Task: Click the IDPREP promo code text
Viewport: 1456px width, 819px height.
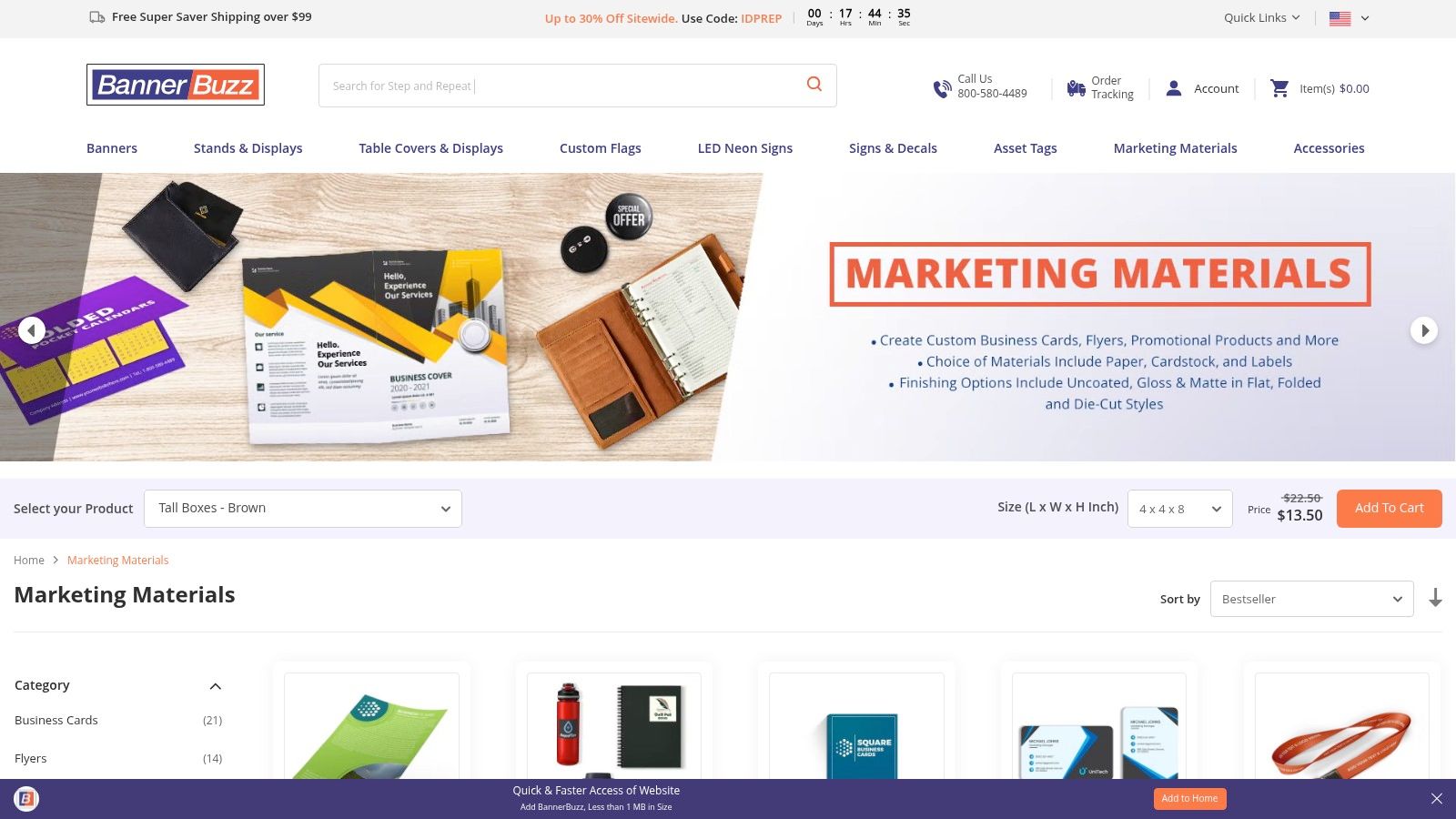Action: coord(762,18)
